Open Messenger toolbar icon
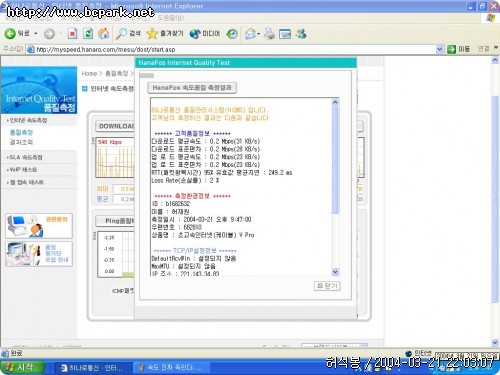The height and width of the screenshot is (375, 500). 301,33
